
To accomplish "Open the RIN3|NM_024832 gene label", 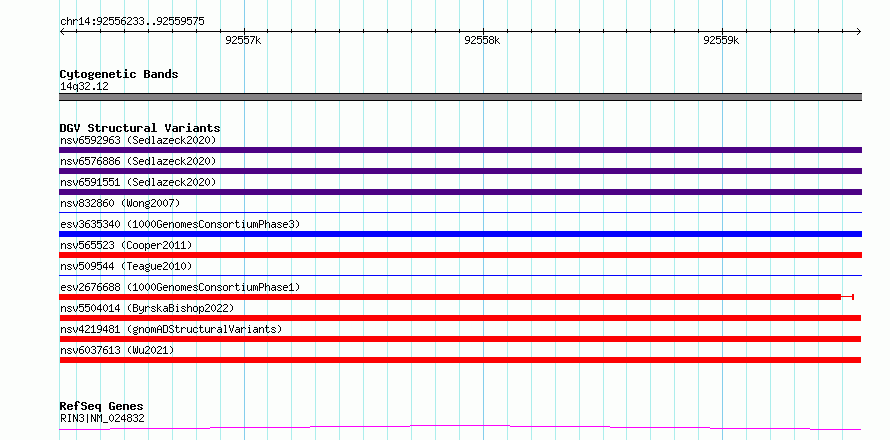I will pyautogui.click(x=102, y=419).
